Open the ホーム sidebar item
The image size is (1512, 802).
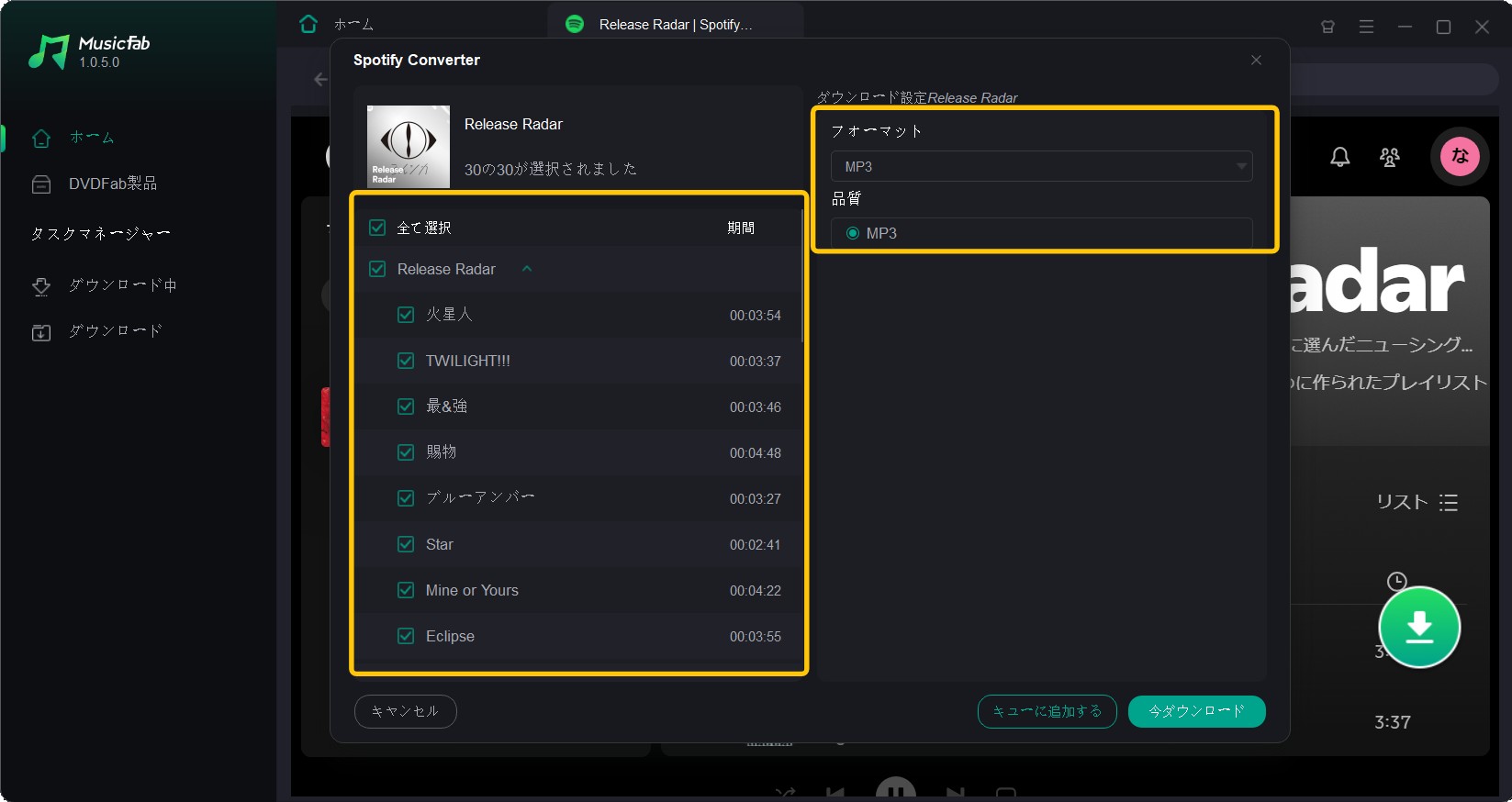(92, 138)
